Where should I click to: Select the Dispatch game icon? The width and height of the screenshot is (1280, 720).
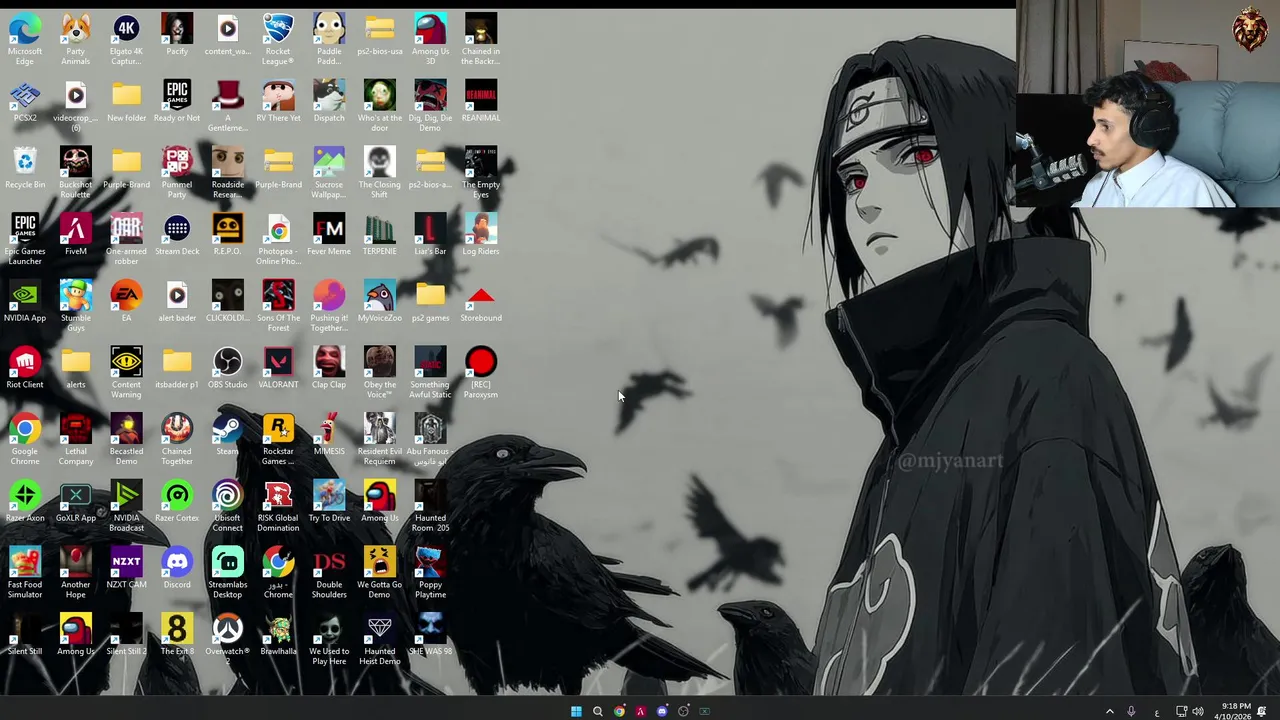(x=329, y=101)
